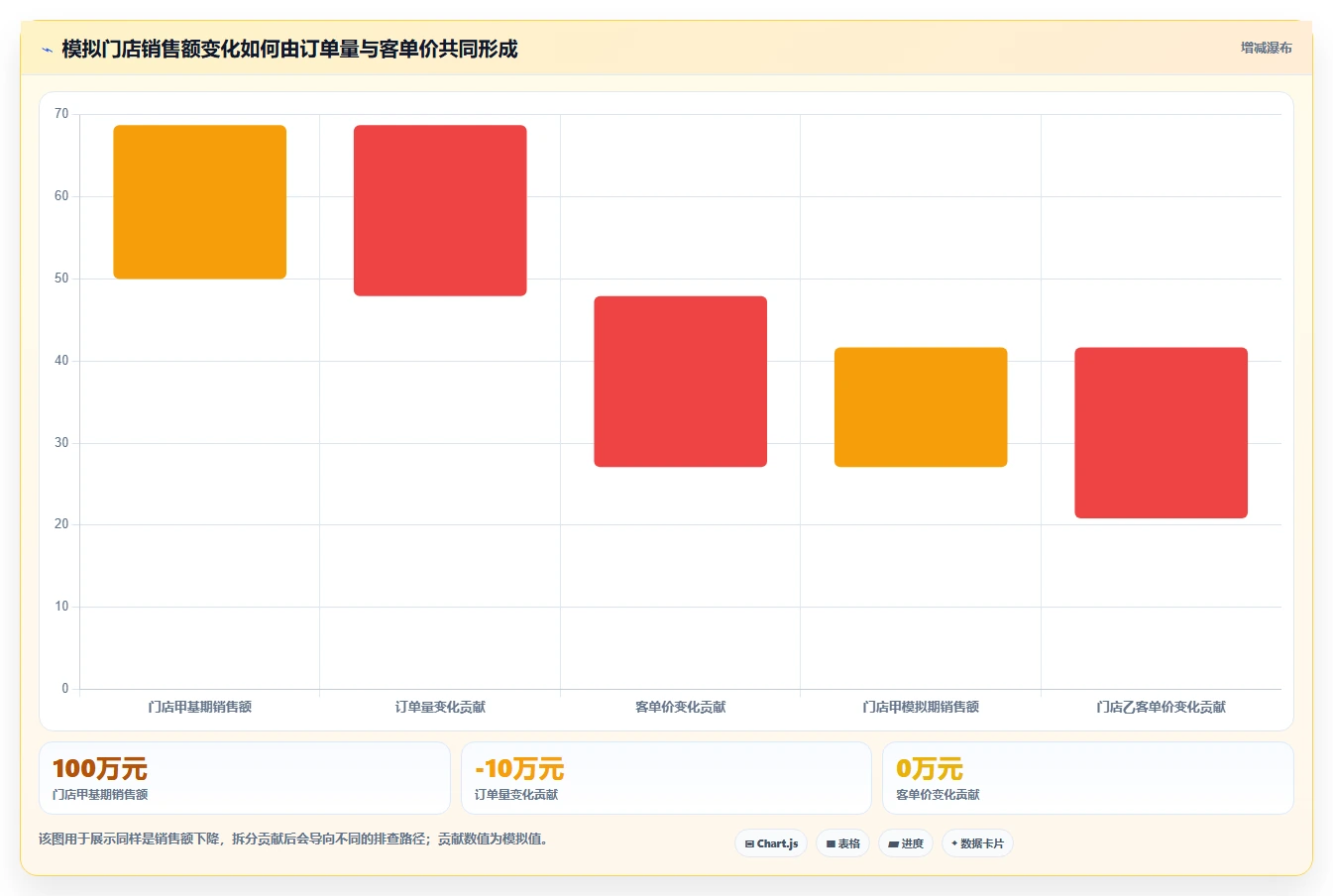Click the 增减瀑布 label in header
The width and height of the screenshot is (1333, 896).
click(1266, 48)
